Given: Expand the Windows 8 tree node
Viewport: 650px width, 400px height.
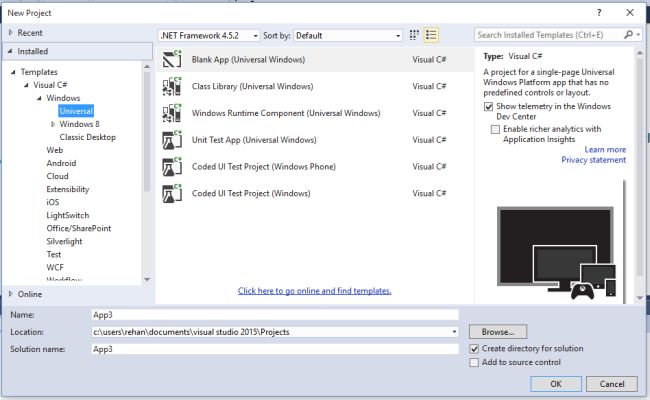Looking at the screenshot, I should tap(53, 124).
